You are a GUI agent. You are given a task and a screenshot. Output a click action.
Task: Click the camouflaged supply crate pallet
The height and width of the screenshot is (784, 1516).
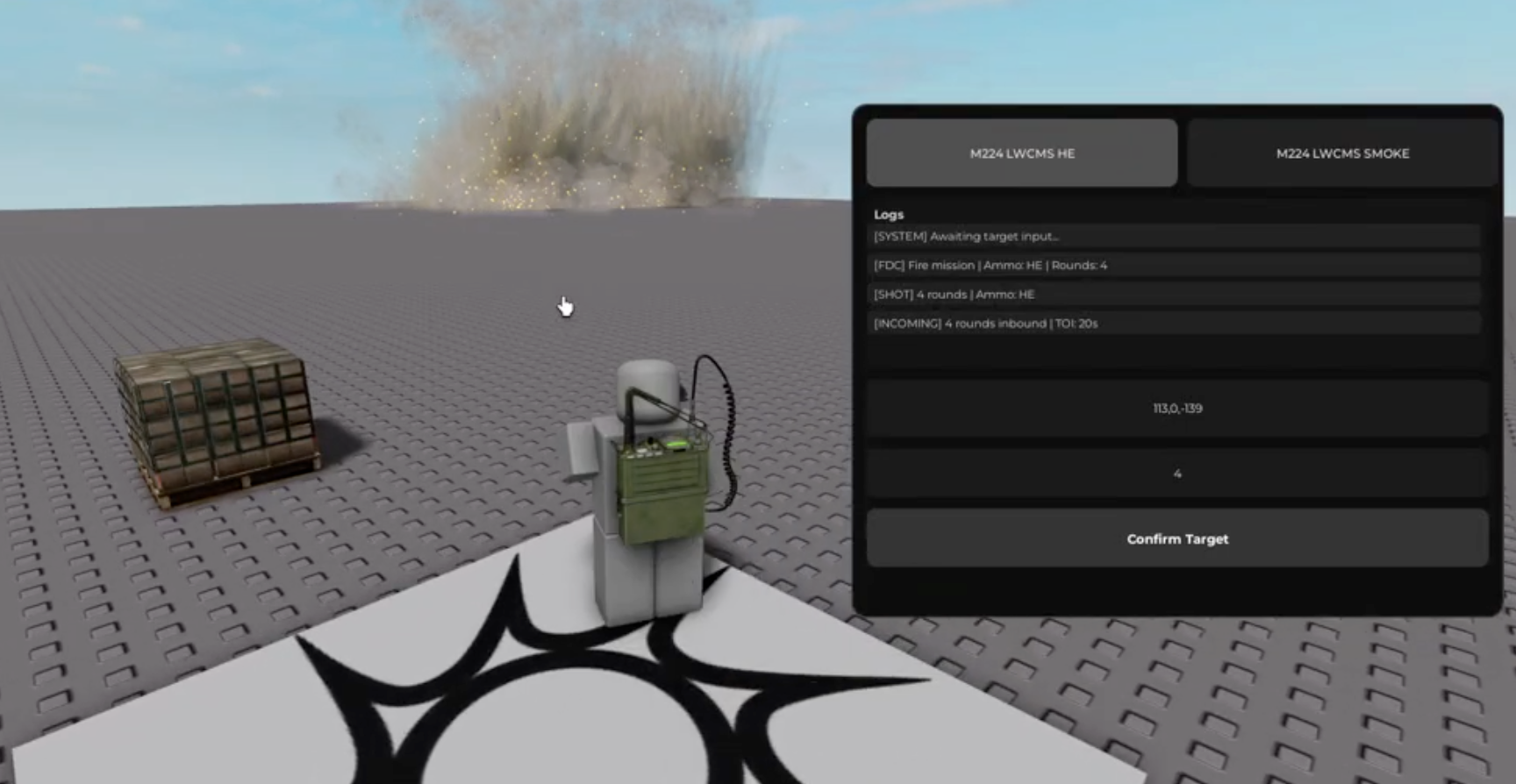click(218, 423)
